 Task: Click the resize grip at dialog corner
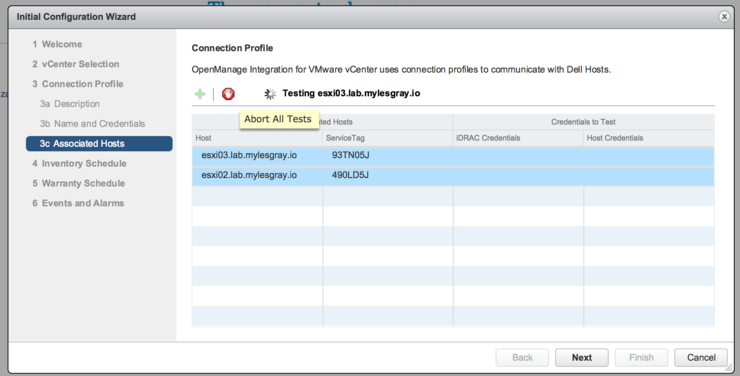727,368
